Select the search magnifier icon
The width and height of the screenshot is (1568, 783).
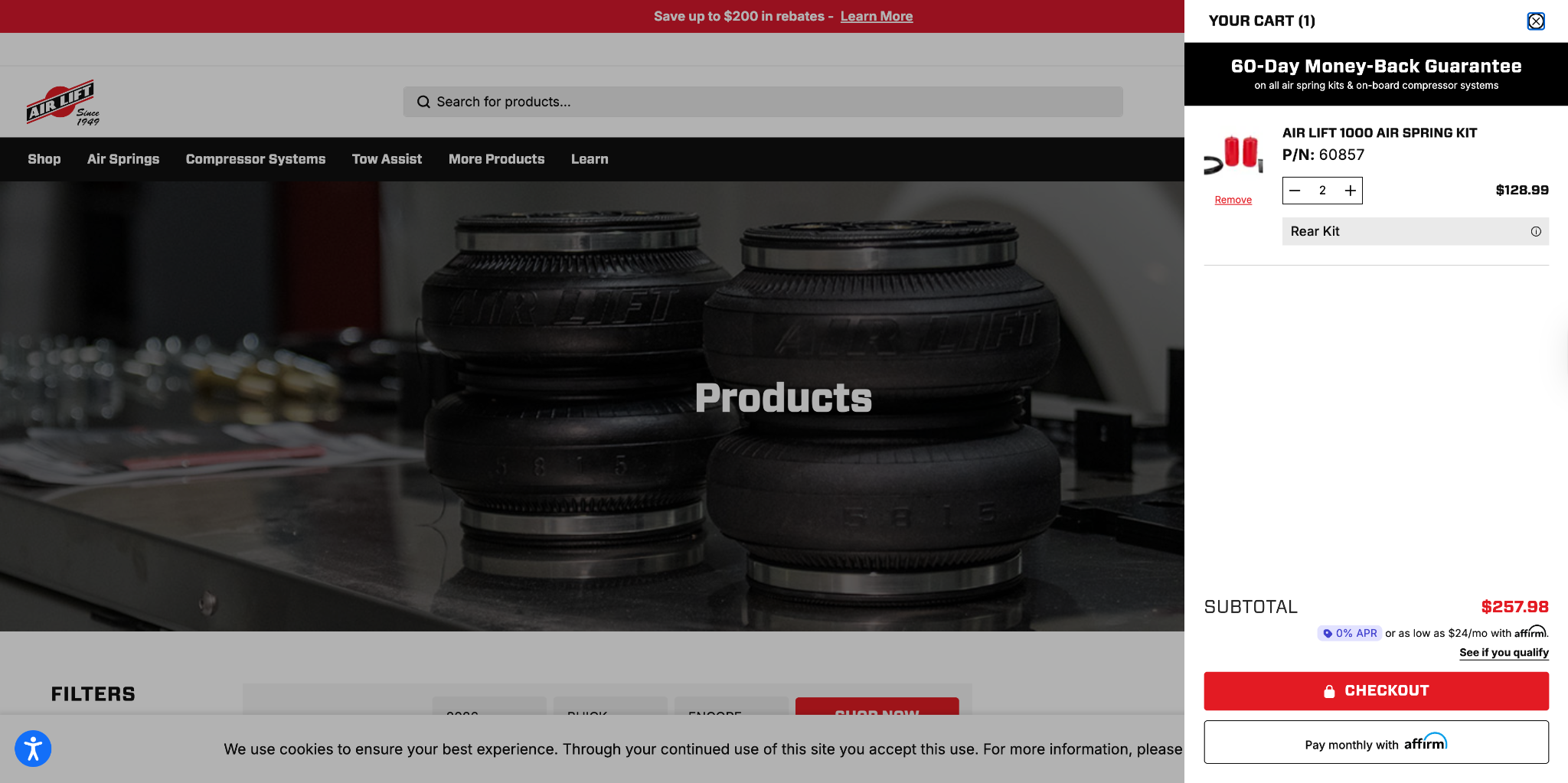tap(423, 101)
